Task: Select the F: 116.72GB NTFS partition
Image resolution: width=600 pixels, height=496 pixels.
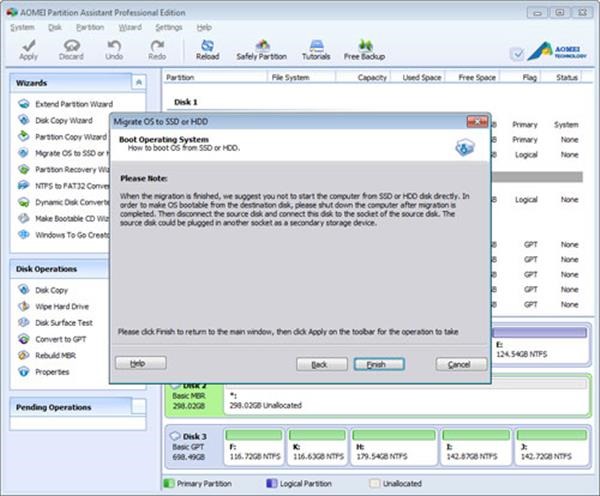Action: click(254, 446)
